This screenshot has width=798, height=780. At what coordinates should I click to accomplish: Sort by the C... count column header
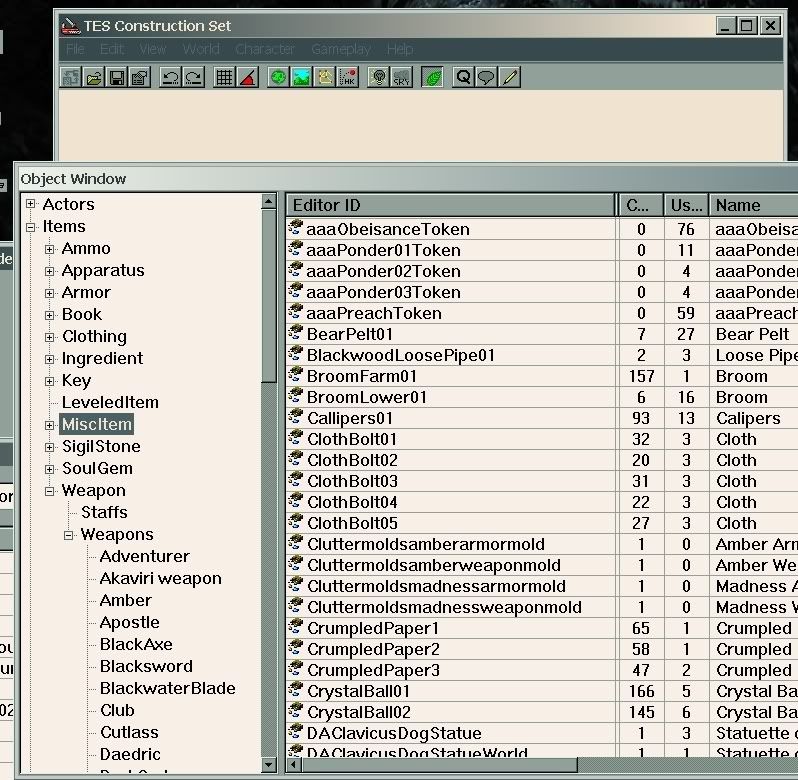[641, 205]
